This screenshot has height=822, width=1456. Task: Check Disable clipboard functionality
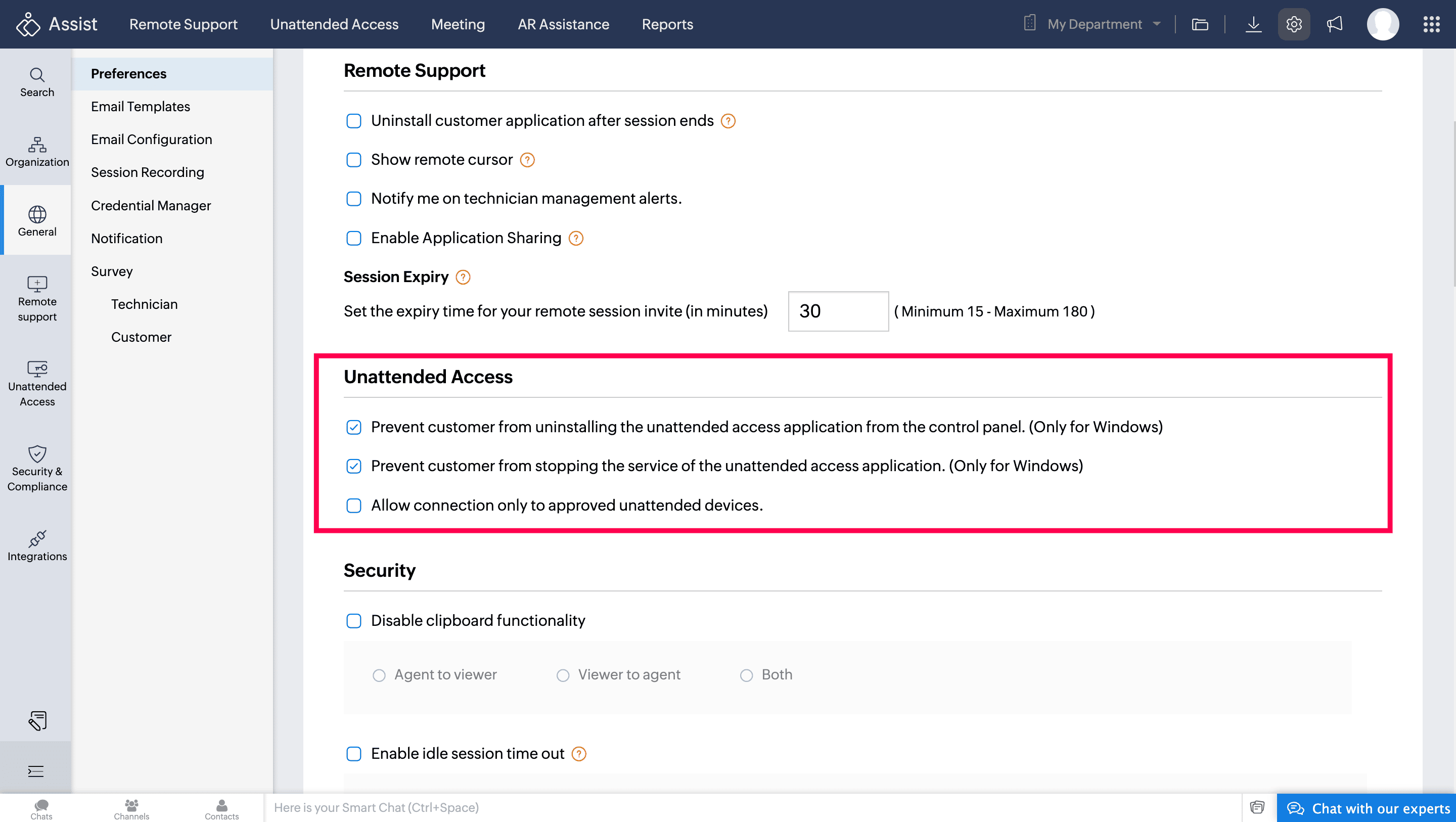pyautogui.click(x=354, y=621)
